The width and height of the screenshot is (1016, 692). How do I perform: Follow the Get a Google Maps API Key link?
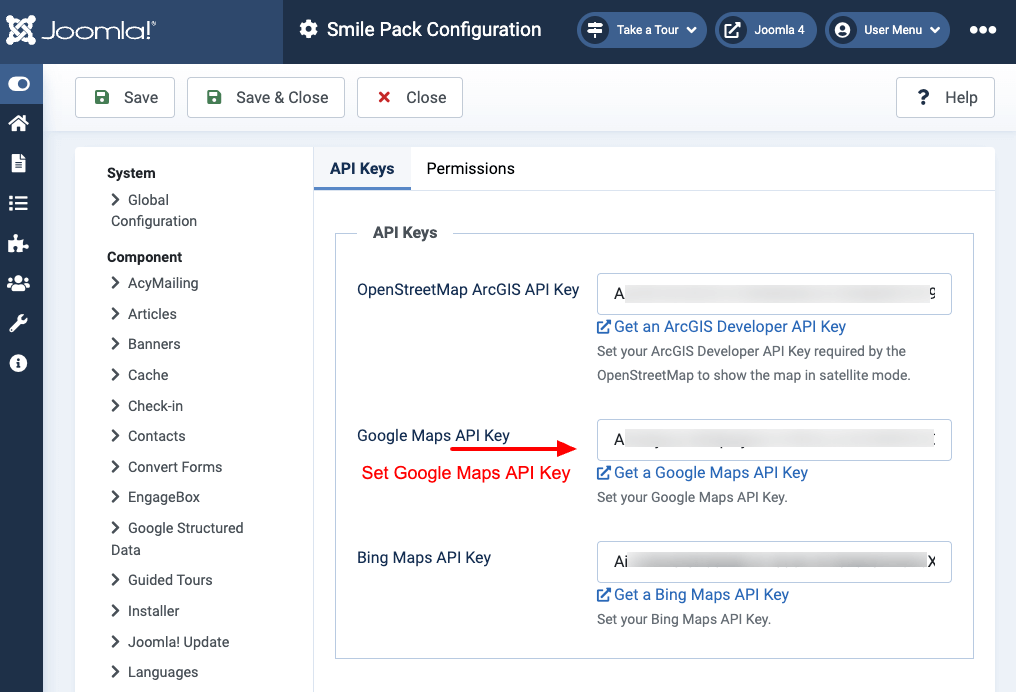(x=711, y=473)
